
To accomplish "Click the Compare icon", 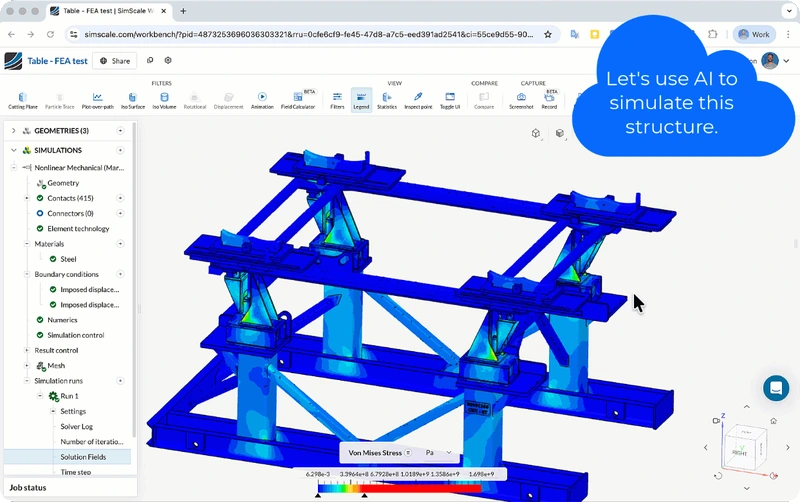I will click(484, 100).
